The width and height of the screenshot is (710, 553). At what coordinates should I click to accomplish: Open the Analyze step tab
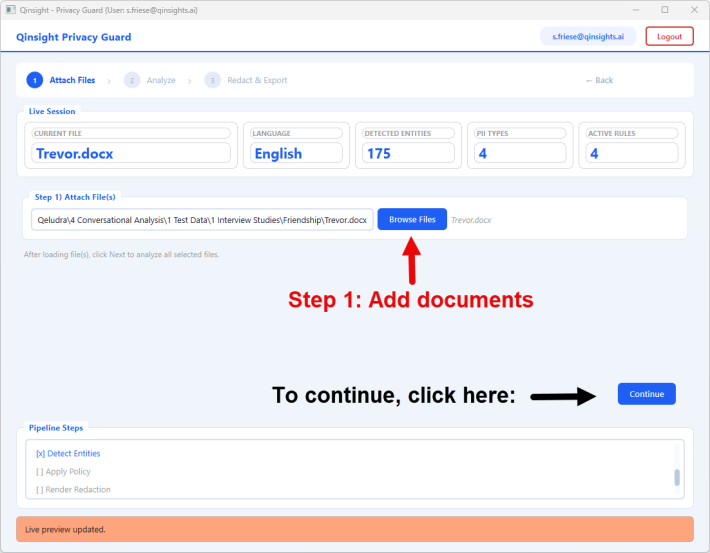pos(161,80)
